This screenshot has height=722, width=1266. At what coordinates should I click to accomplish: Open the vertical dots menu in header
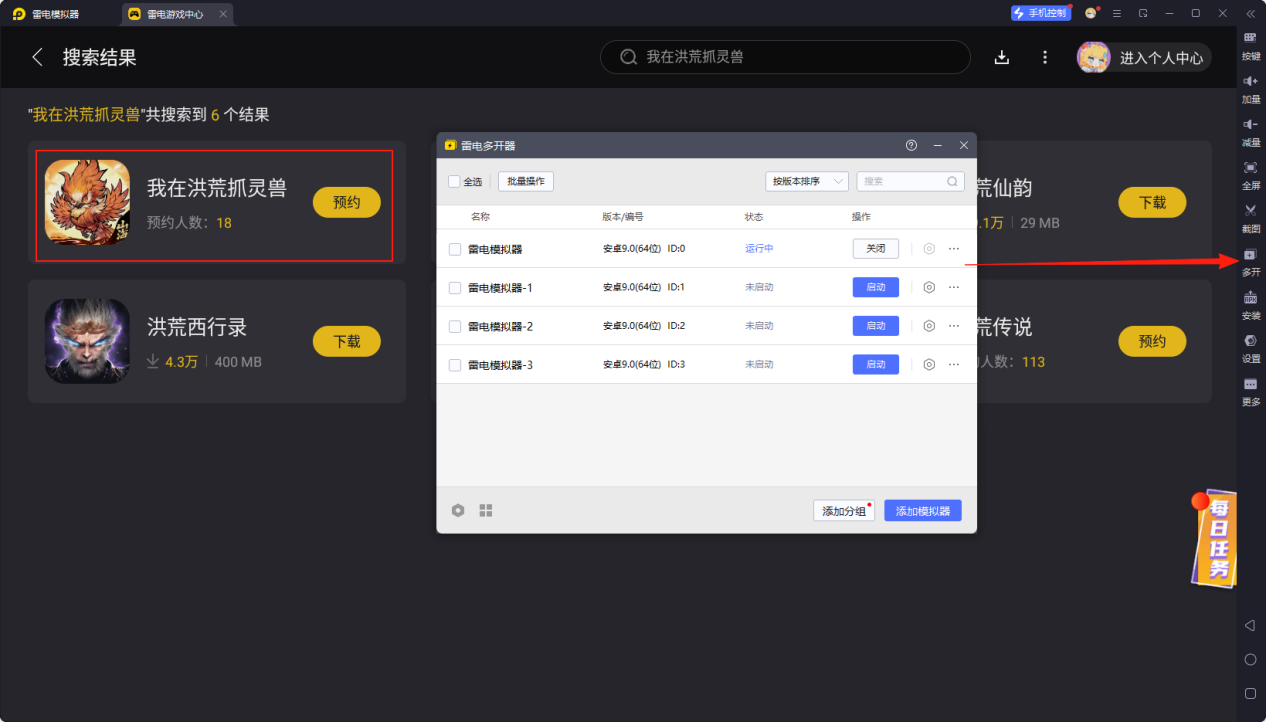(1045, 57)
